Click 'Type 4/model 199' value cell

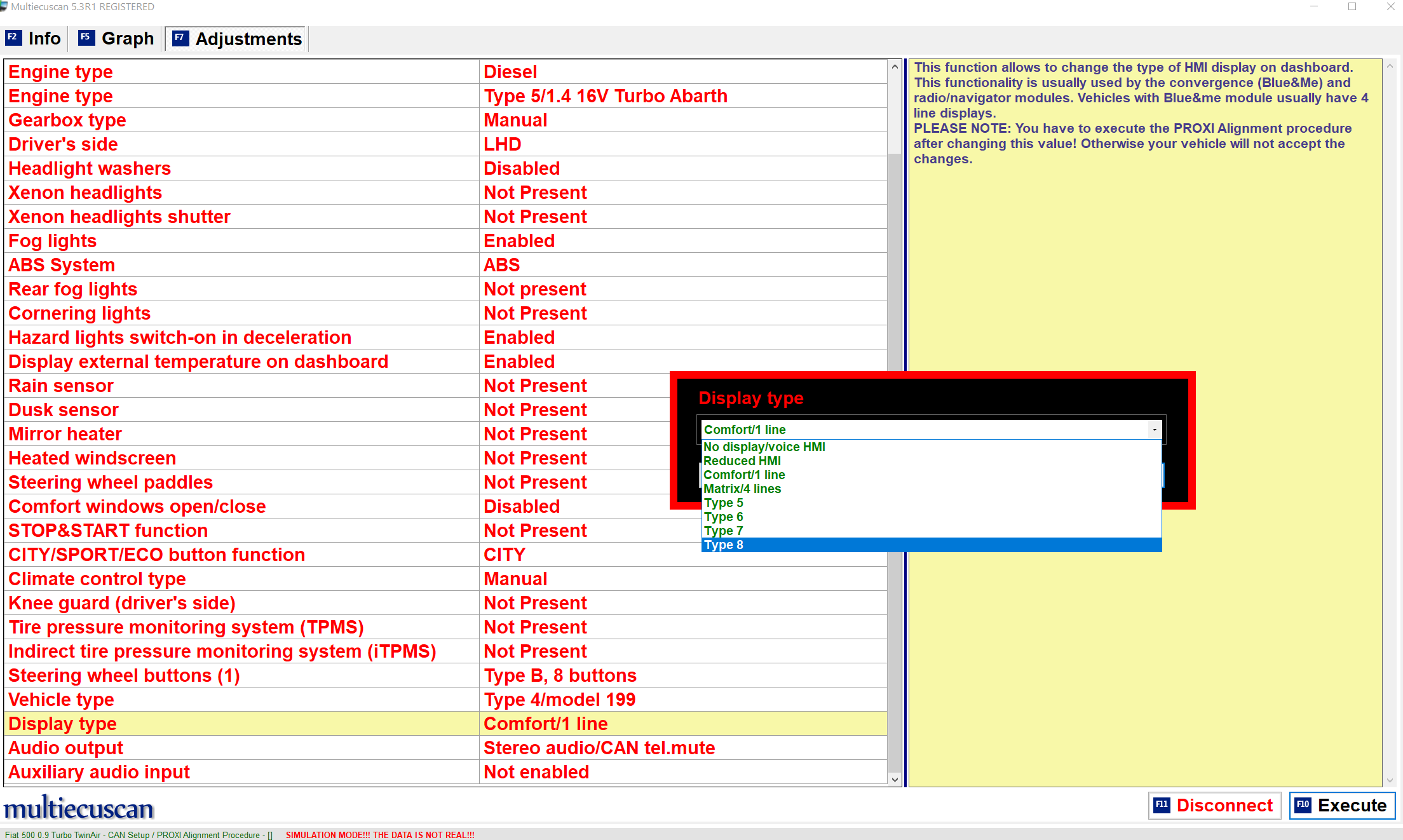coord(683,700)
